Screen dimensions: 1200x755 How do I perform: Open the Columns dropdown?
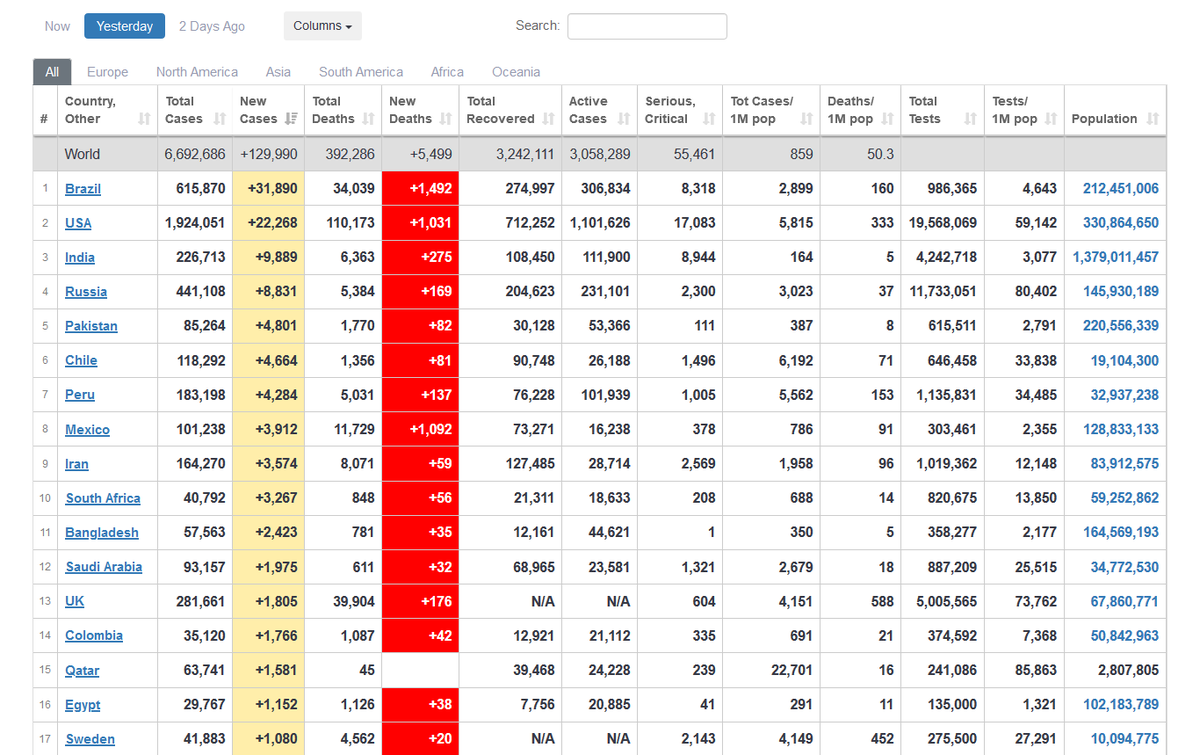[323, 26]
